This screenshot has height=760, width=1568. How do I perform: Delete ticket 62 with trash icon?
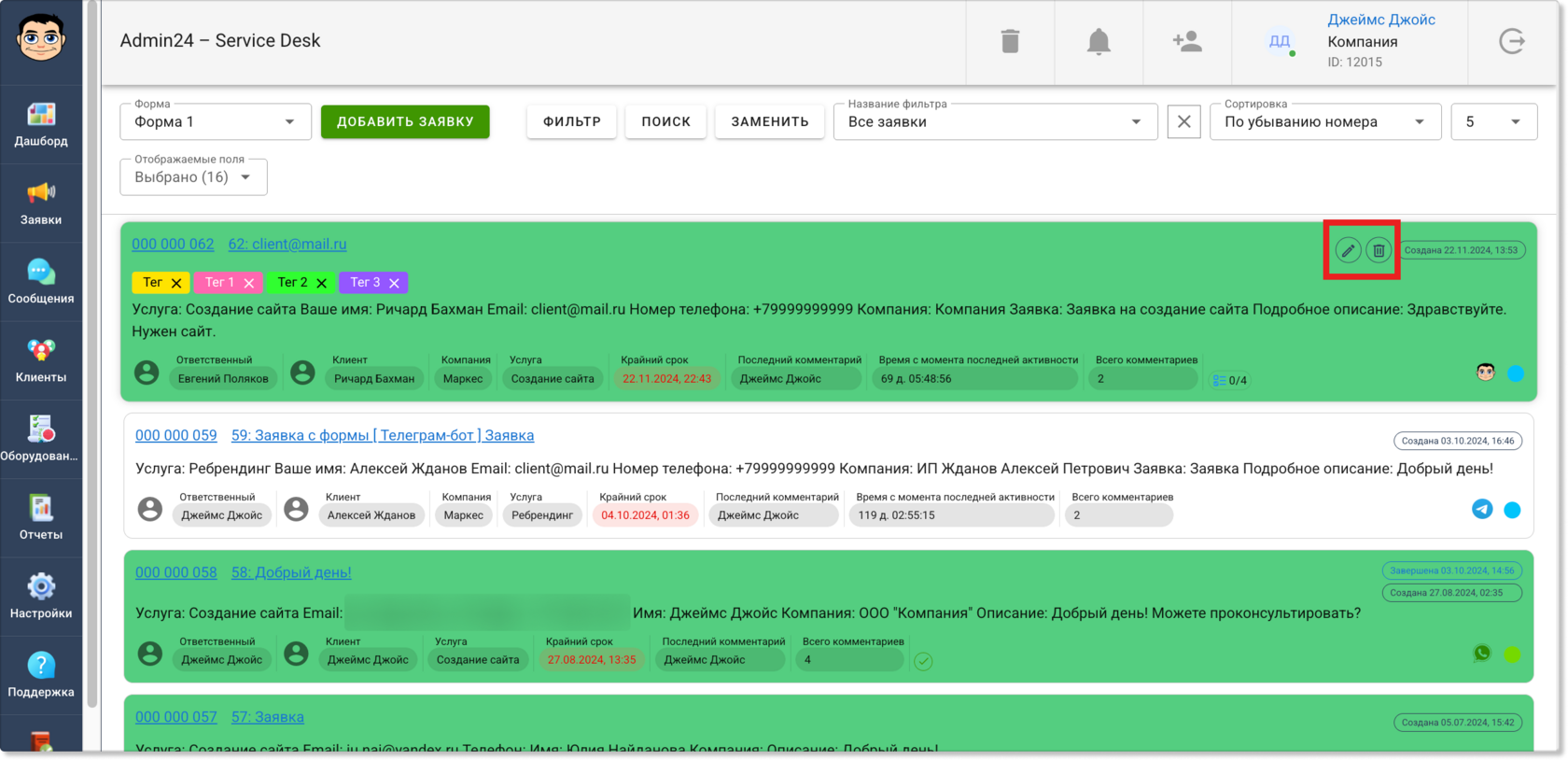click(1379, 250)
